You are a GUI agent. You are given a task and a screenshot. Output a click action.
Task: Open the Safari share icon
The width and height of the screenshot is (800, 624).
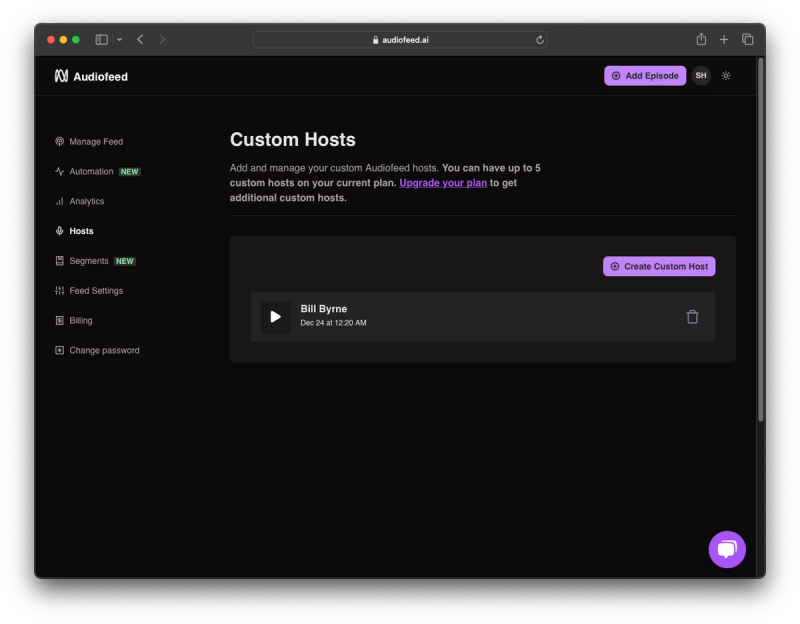[702, 39]
